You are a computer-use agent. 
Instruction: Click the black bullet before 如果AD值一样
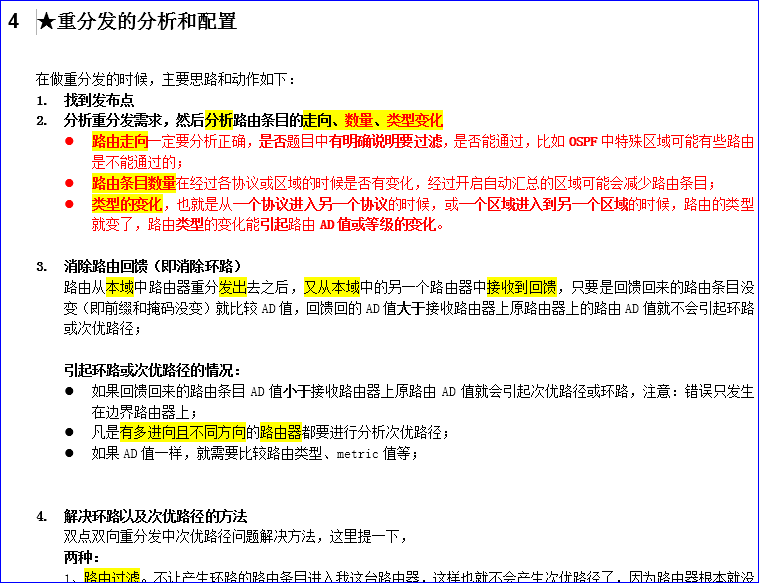pos(69,453)
